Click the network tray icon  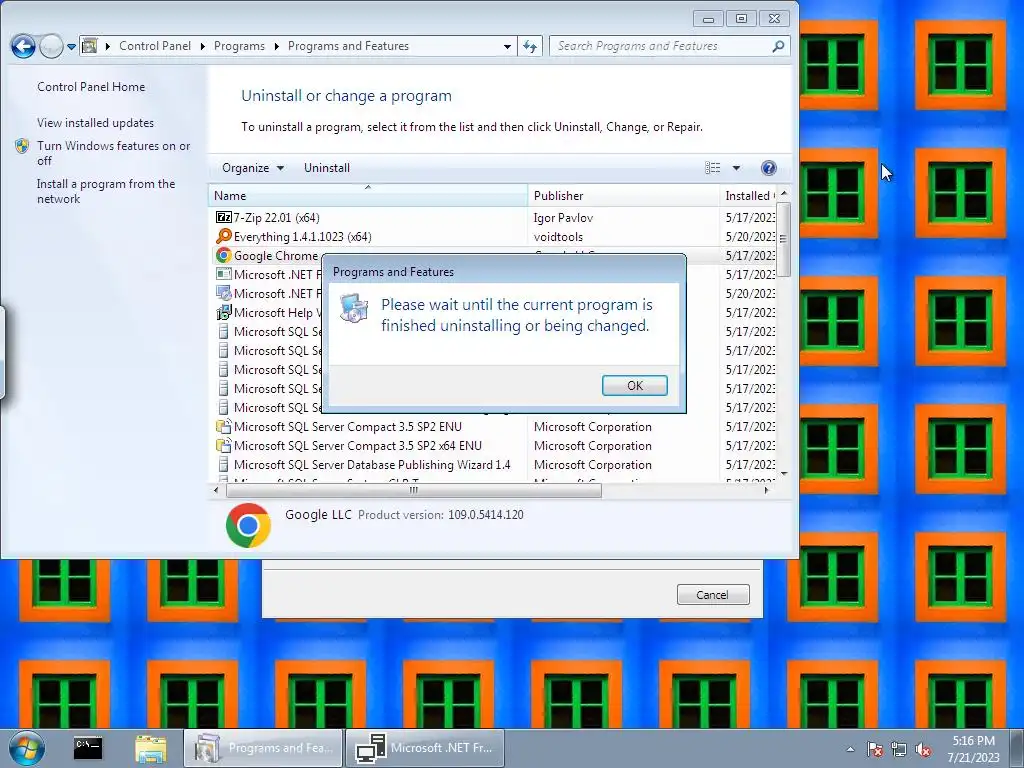point(899,749)
